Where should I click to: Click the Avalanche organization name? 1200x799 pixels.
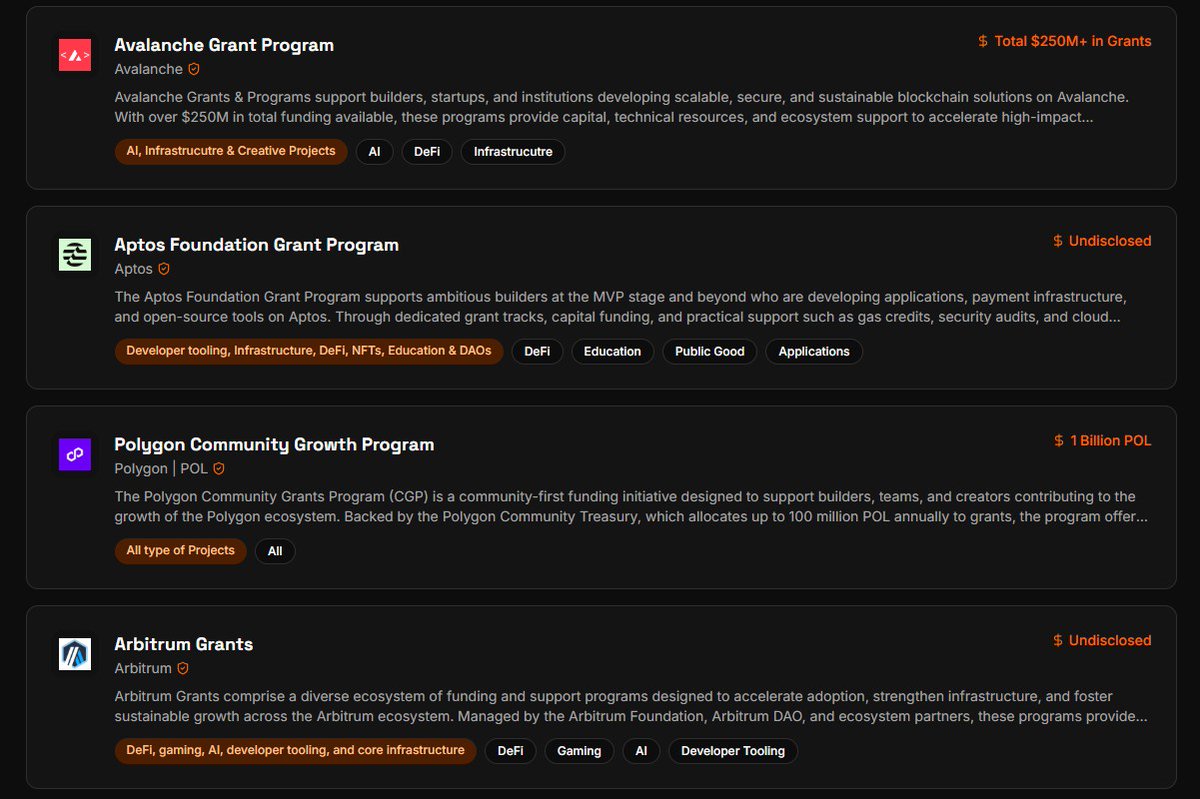(x=149, y=69)
